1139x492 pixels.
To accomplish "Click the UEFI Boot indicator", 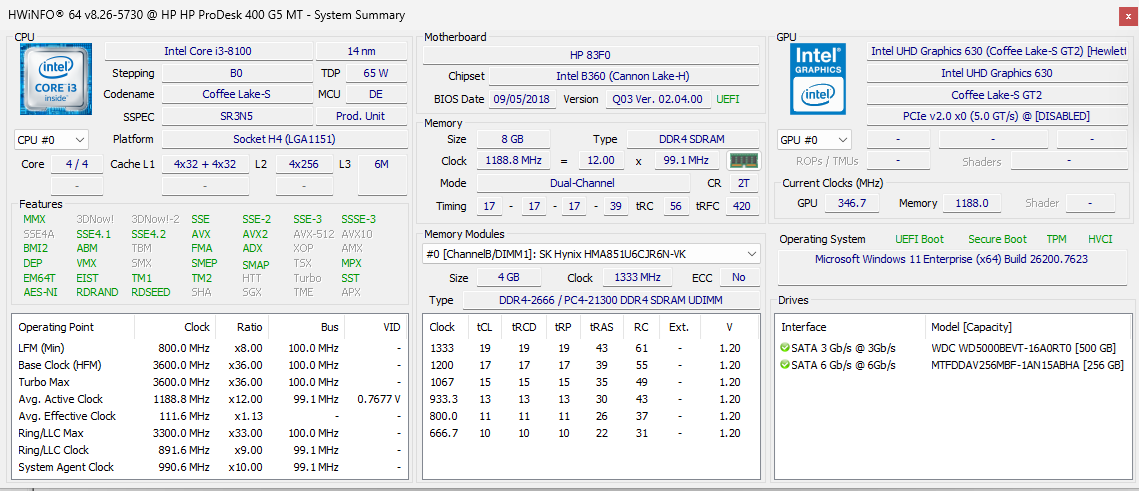I will [919, 239].
